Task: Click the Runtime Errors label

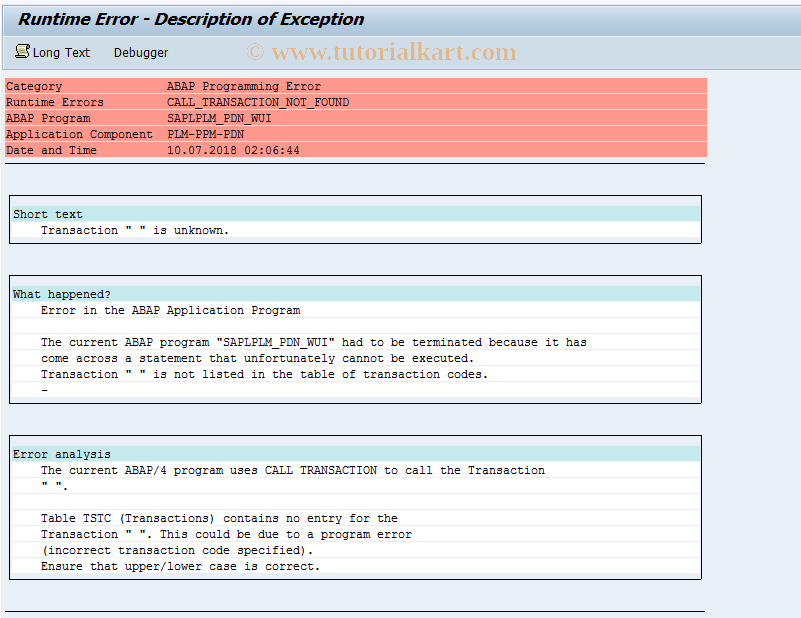Action: pos(55,102)
